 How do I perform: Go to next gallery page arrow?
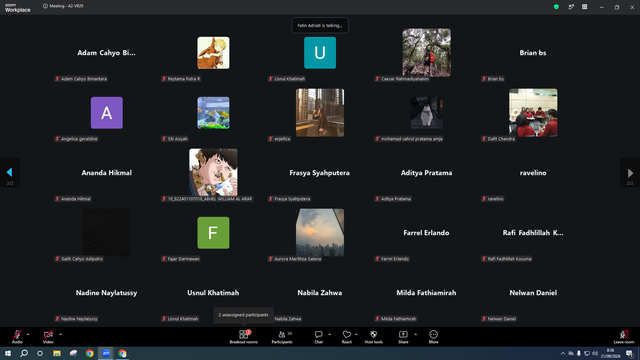(x=630, y=173)
